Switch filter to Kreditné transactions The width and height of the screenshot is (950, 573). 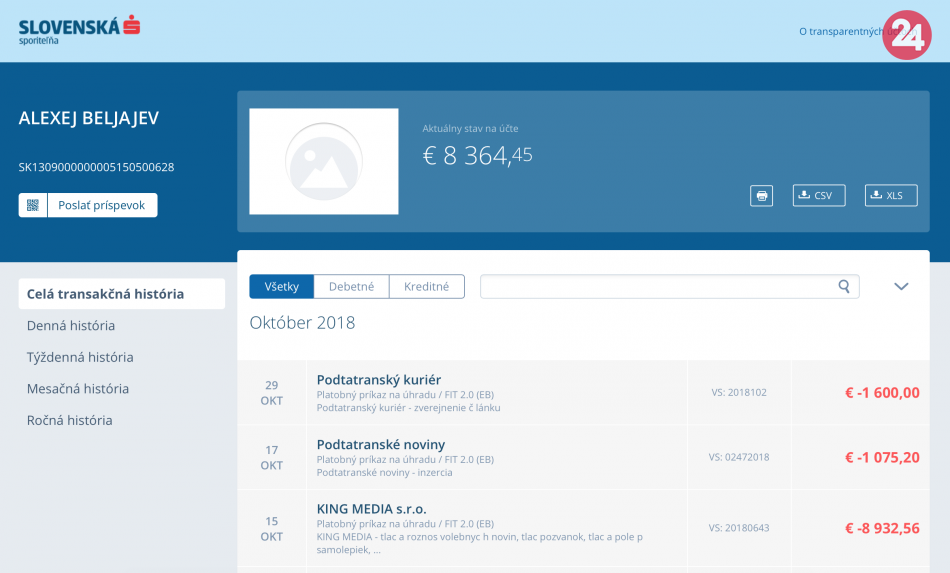click(x=426, y=287)
